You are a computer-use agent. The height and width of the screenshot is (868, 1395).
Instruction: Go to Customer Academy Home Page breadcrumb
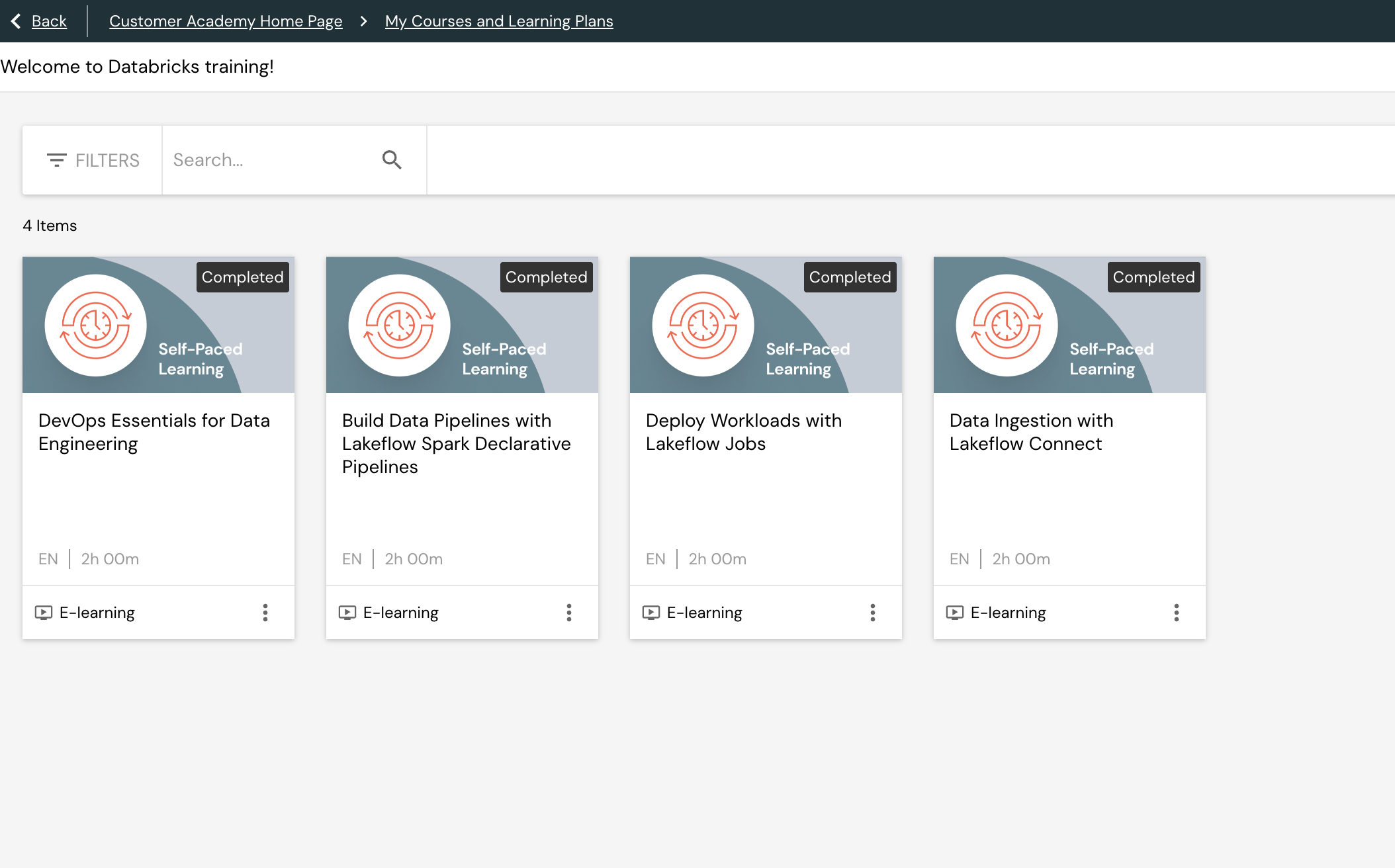coord(226,21)
